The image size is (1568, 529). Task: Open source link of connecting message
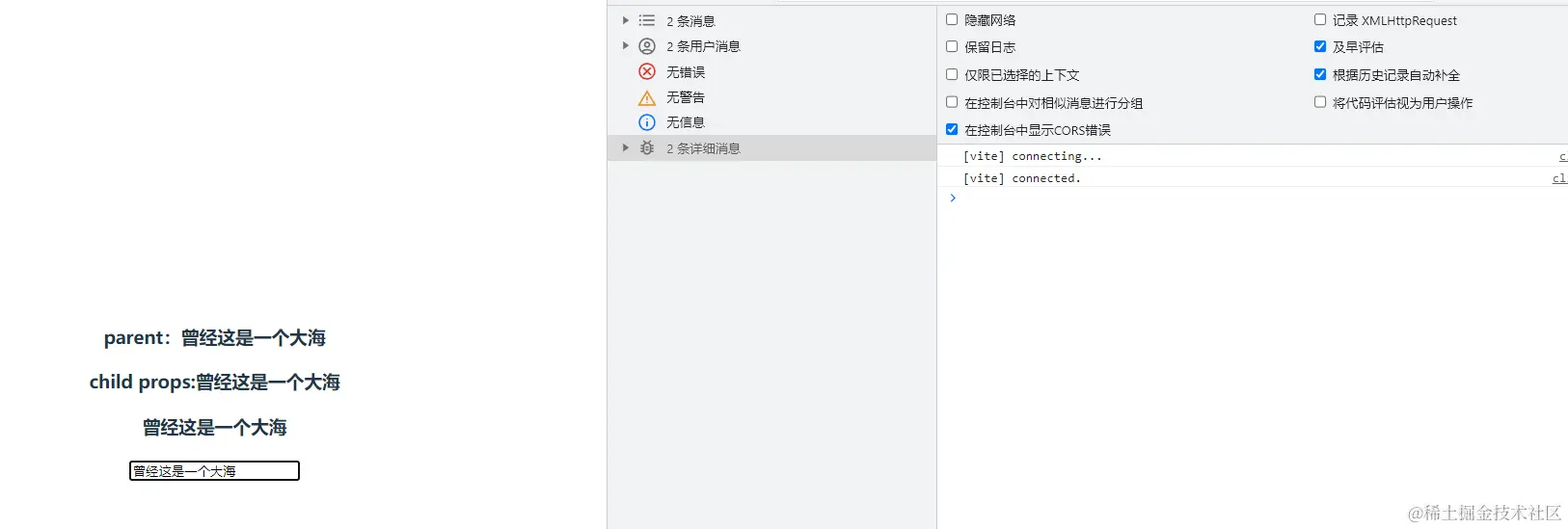pos(1562,156)
